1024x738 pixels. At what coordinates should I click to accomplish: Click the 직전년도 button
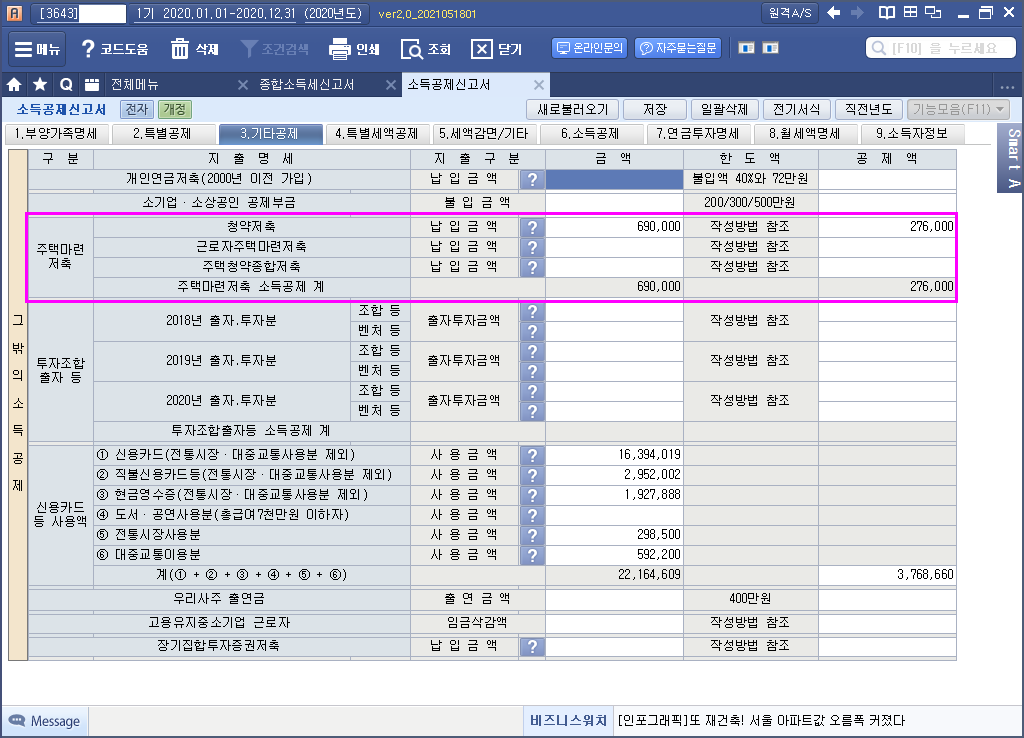[x=869, y=109]
